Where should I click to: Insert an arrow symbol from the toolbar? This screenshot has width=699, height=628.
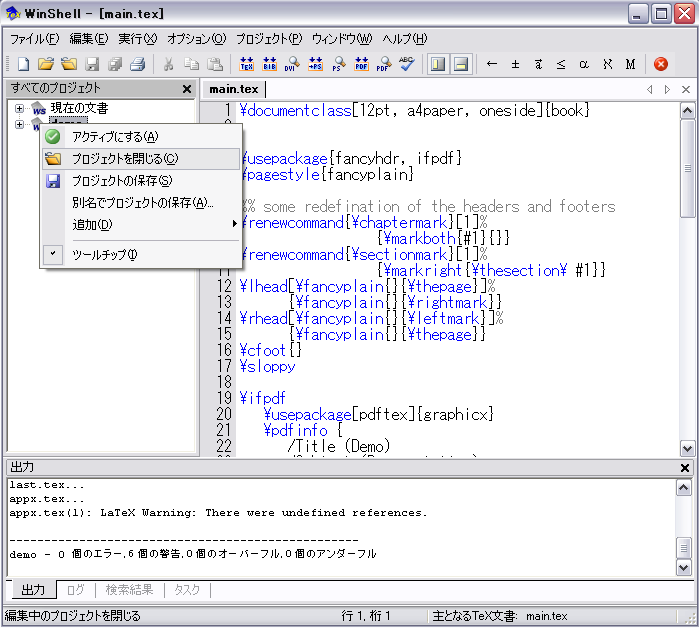[x=492, y=64]
